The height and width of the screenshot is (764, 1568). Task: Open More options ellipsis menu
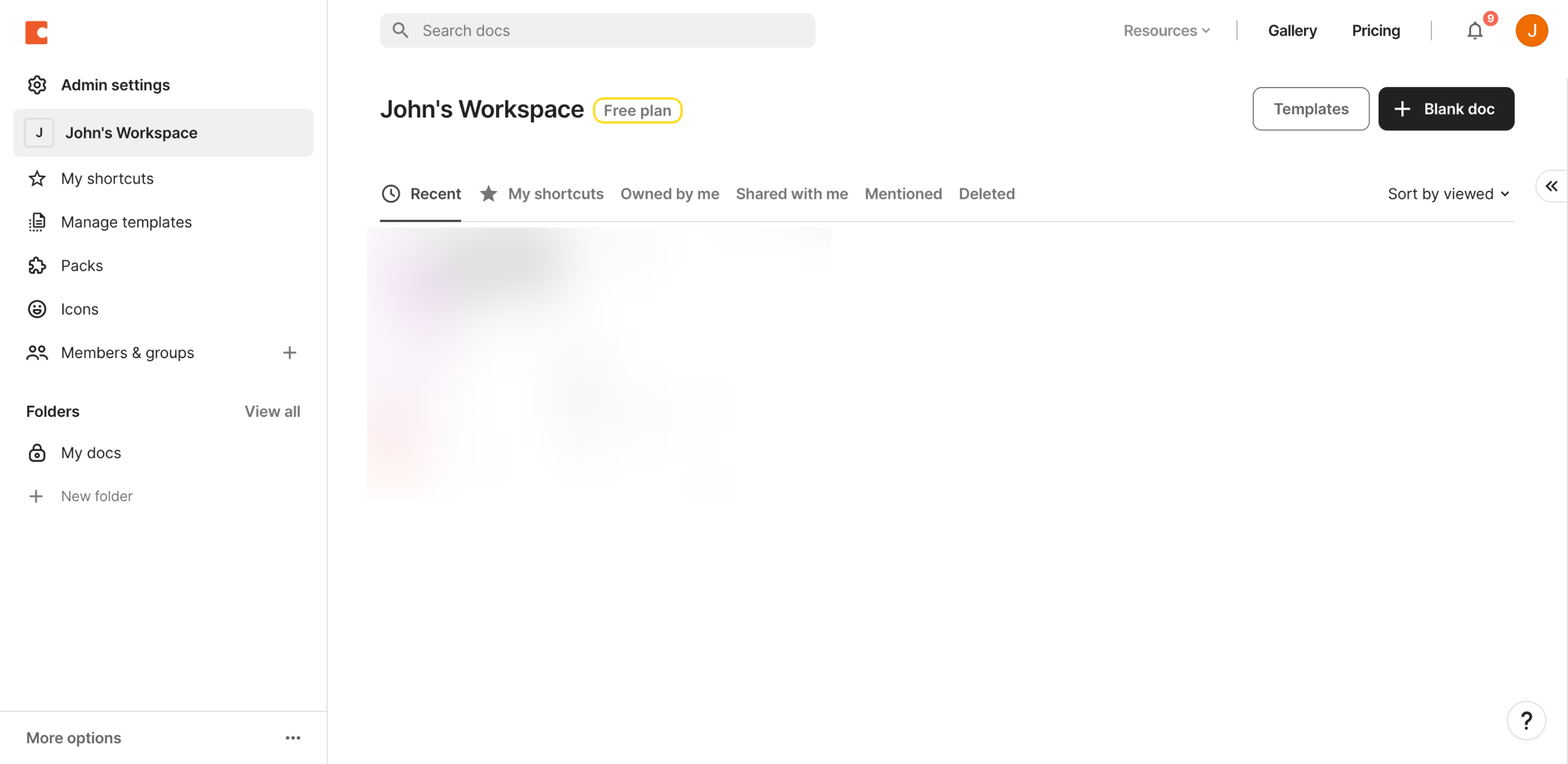293,738
